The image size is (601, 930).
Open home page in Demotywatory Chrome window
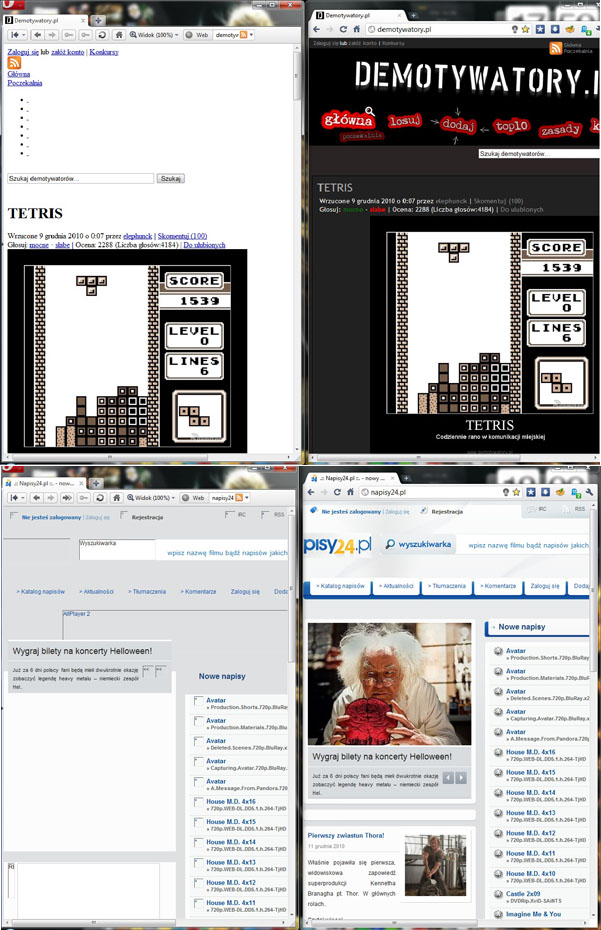357,29
